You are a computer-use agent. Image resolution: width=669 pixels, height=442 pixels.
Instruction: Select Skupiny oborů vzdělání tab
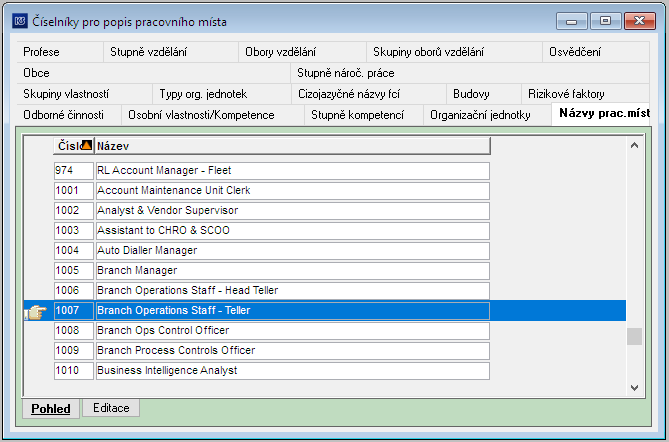[454, 52]
